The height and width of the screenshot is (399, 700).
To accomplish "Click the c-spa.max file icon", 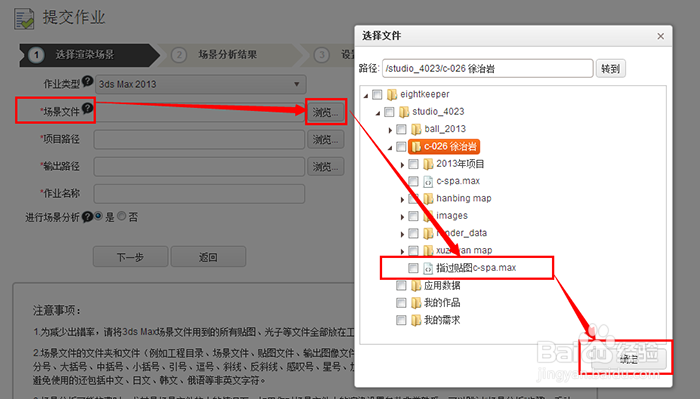I will [x=428, y=181].
